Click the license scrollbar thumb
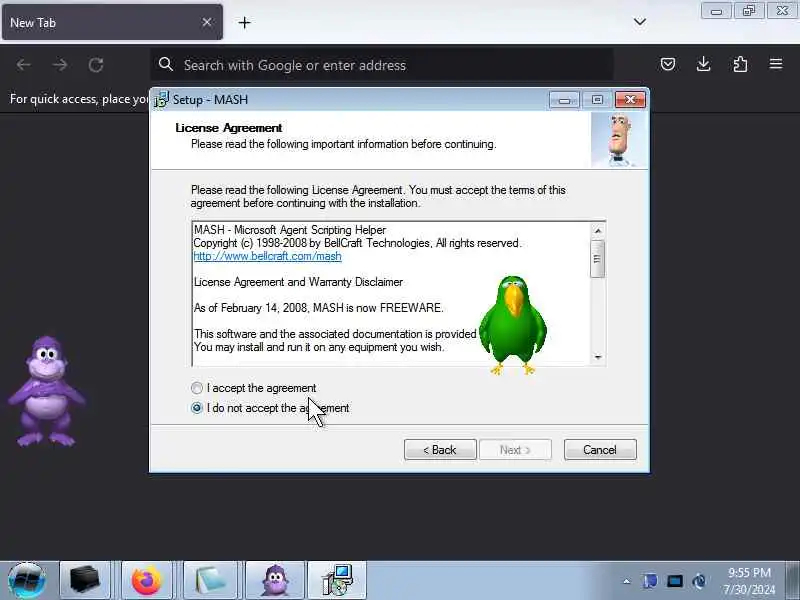The height and width of the screenshot is (600, 800). point(597,259)
